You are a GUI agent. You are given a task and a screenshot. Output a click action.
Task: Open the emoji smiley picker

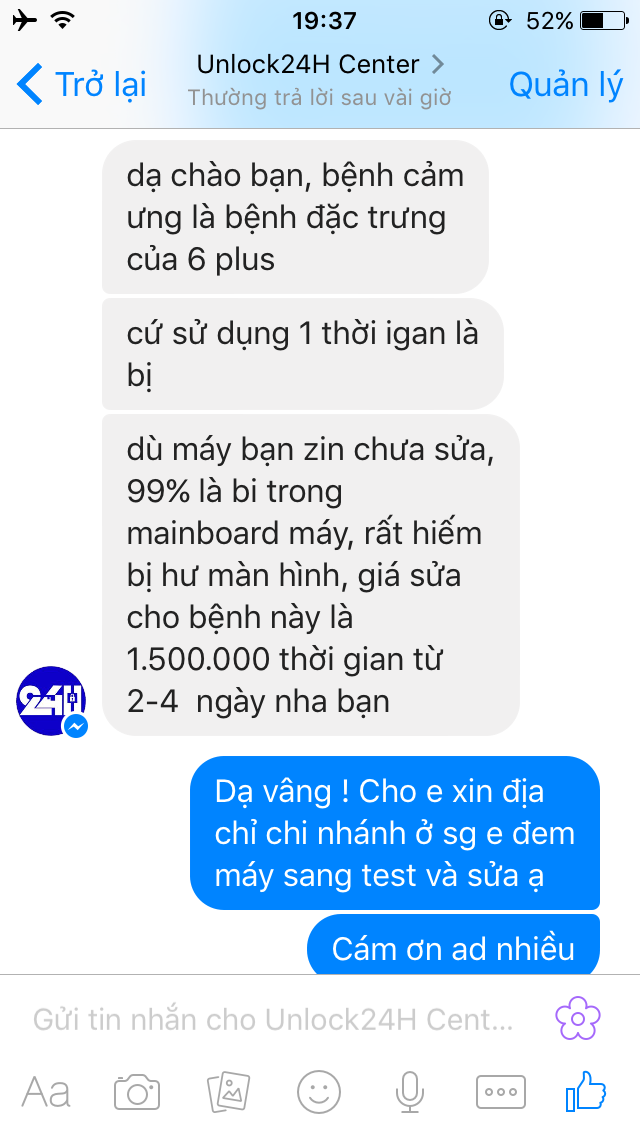coord(319,1092)
